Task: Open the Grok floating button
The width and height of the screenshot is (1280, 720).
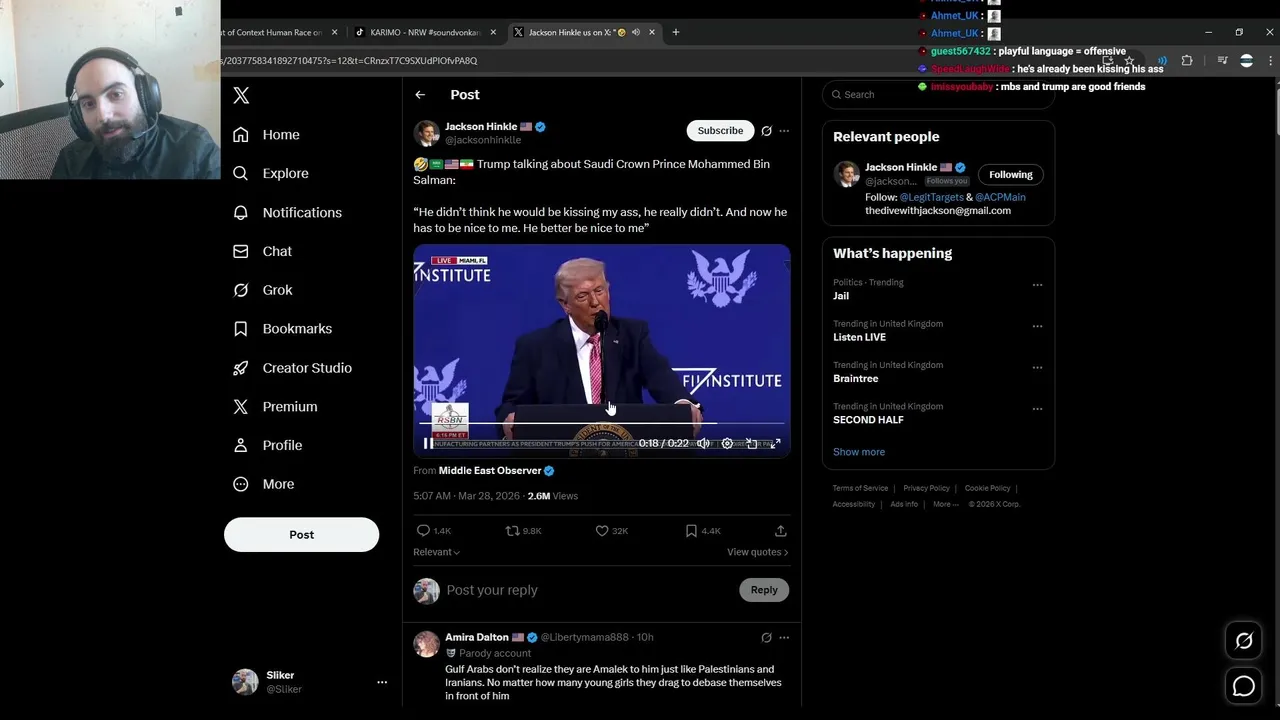Action: 1244,641
